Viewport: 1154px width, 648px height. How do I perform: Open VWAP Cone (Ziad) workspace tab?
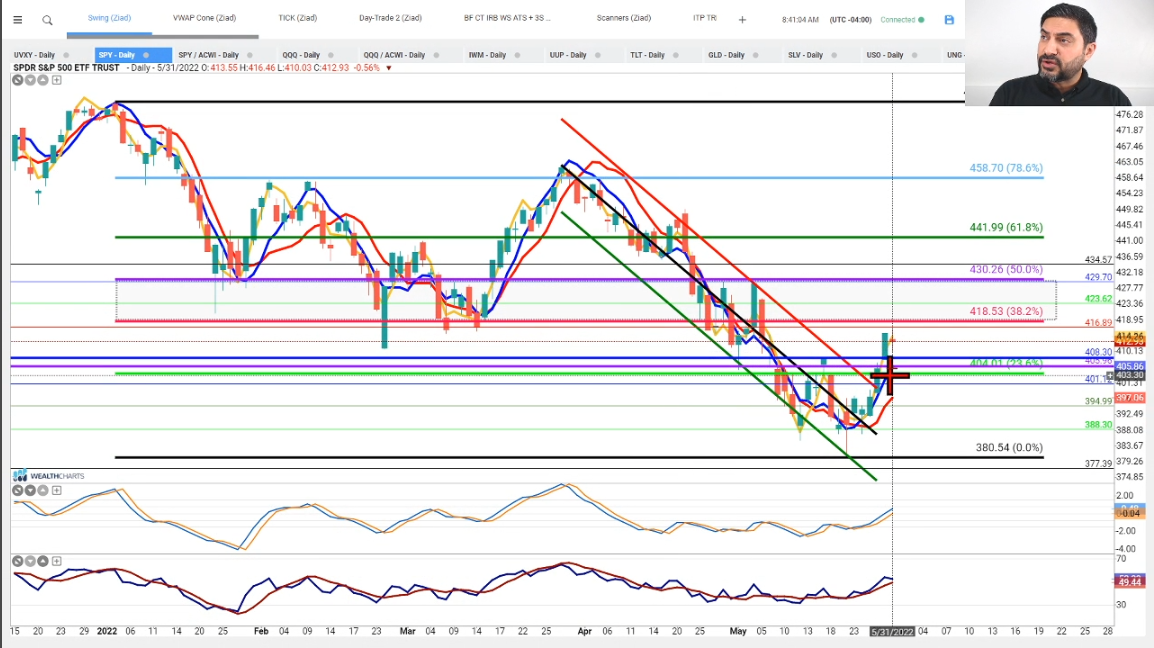(x=205, y=18)
